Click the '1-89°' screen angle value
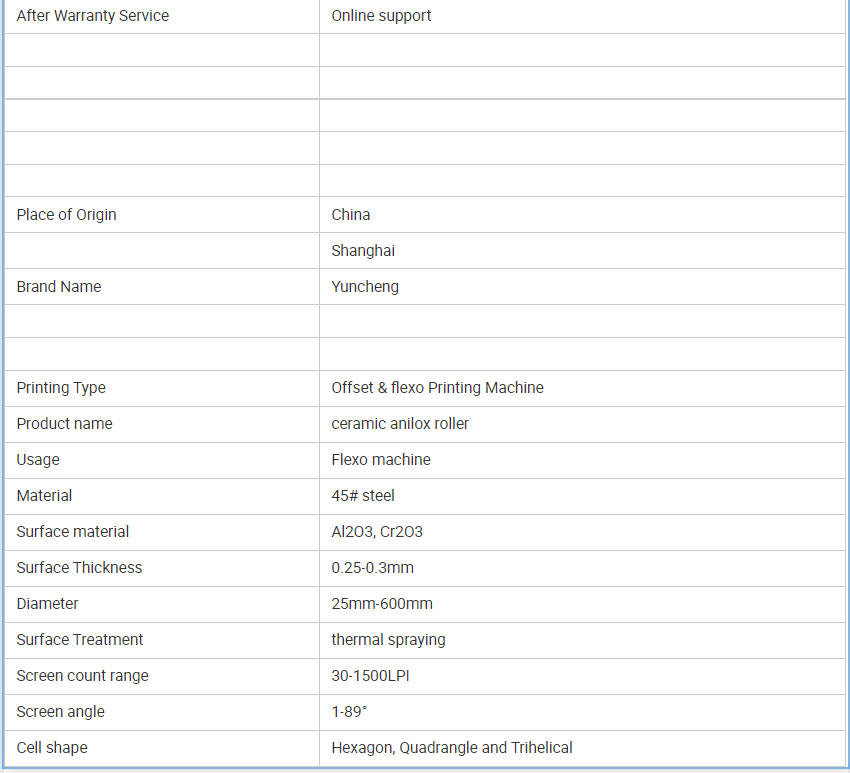This screenshot has width=850, height=773. point(349,712)
